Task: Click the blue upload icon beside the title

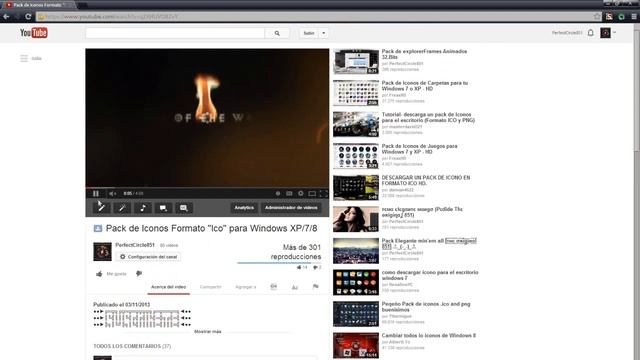Action: (98, 229)
